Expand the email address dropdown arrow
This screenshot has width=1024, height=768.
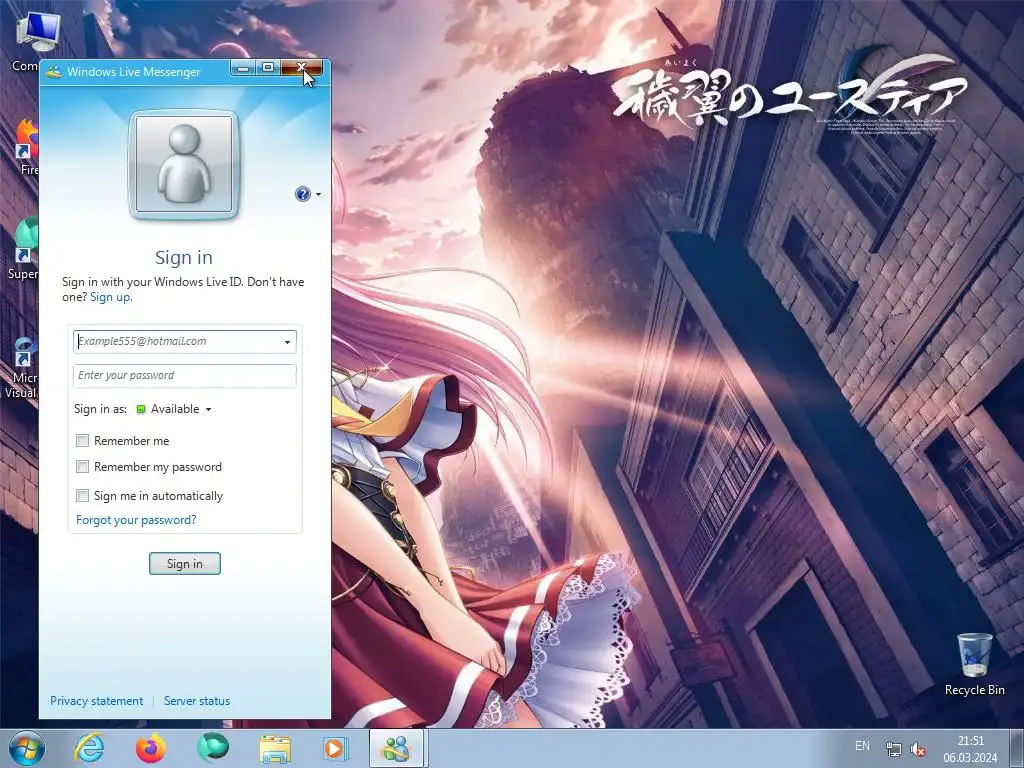point(287,342)
